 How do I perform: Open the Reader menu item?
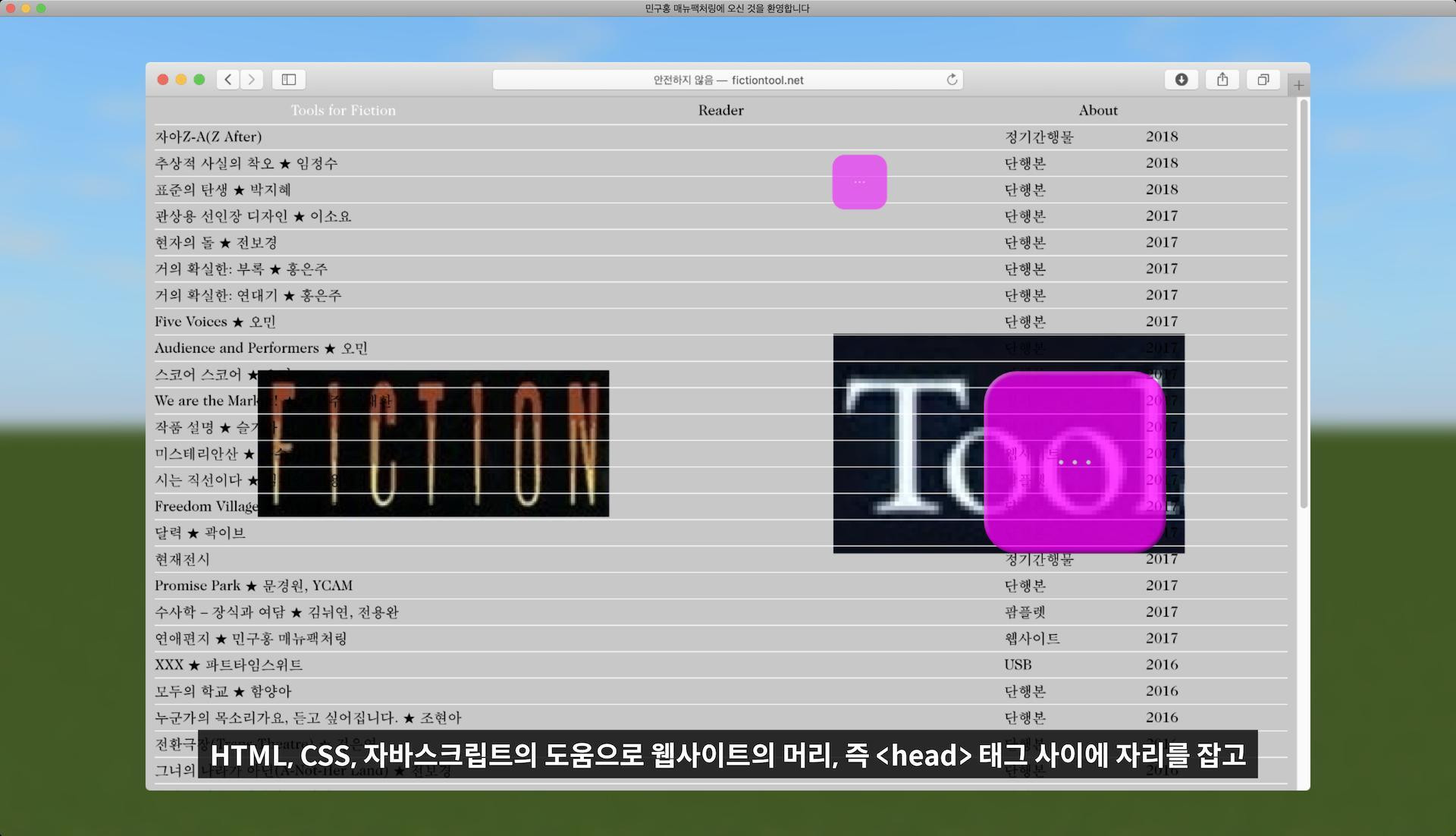tap(721, 110)
